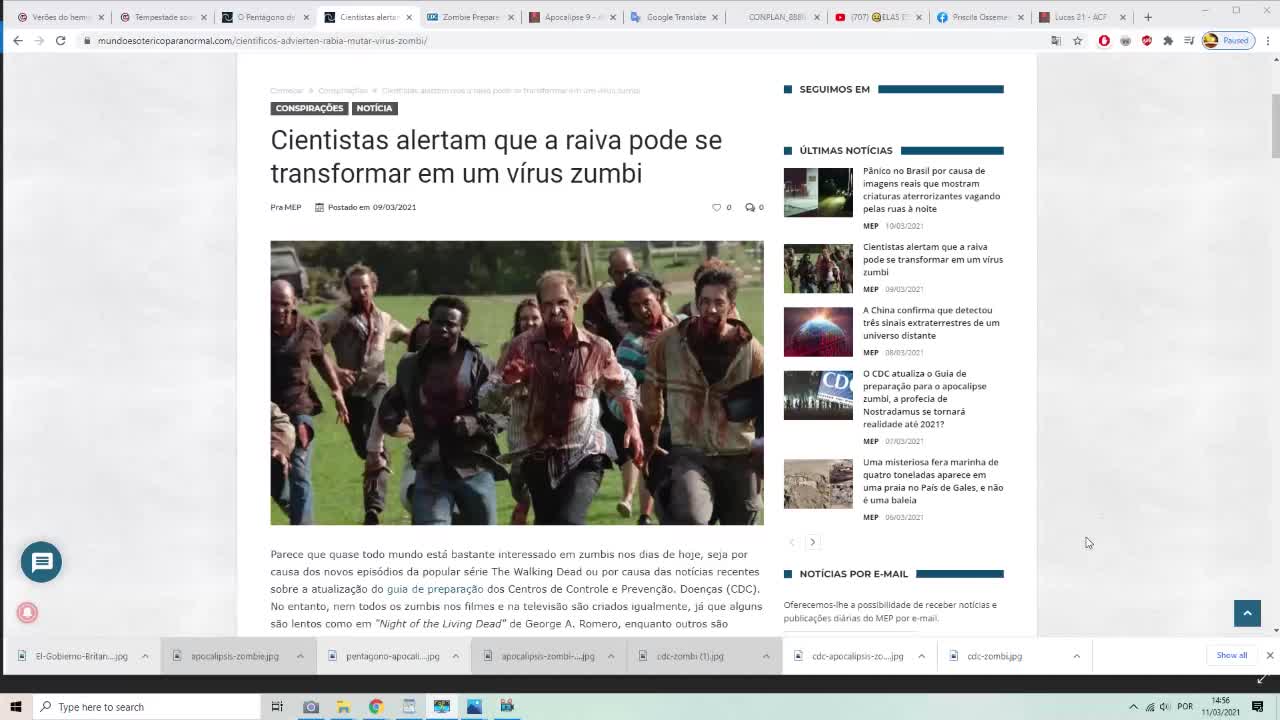Switch to the Zombie Prepare tab
This screenshot has height=720, width=1280.
470,17
